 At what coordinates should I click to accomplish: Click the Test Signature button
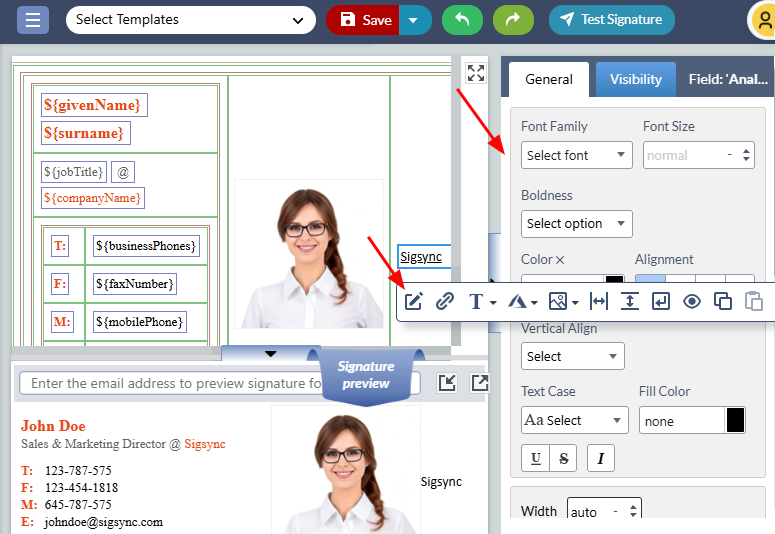click(611, 20)
